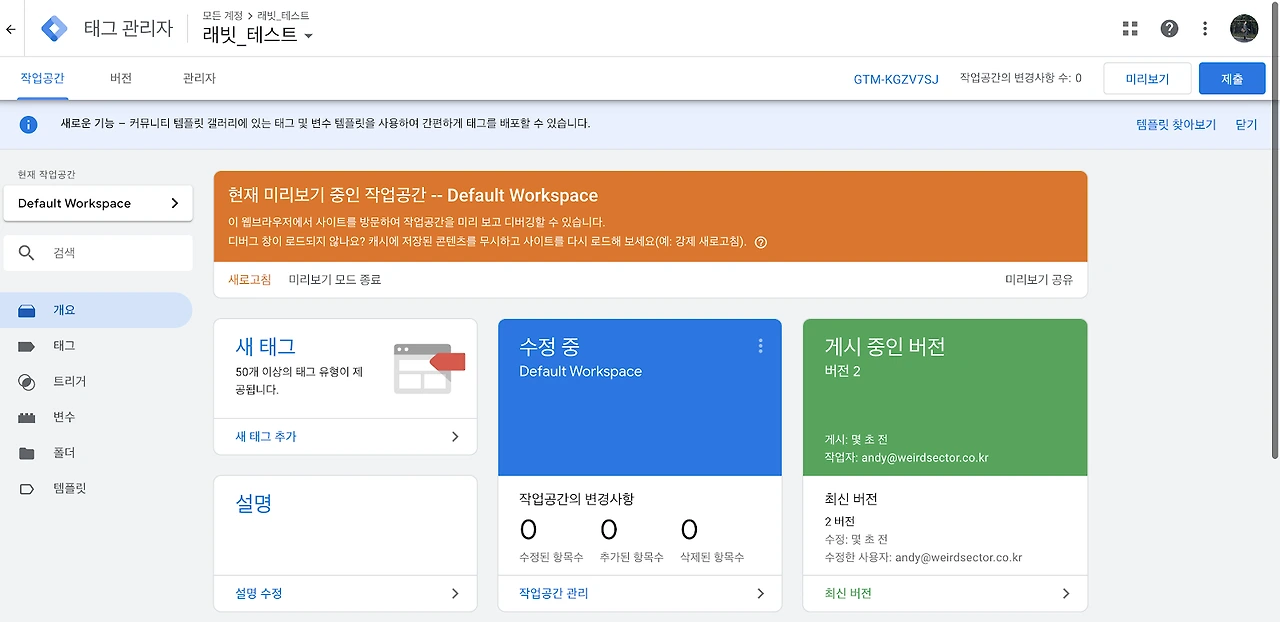1280x622 pixels.
Task: Click the 변수 variable brick icon
Action: pyautogui.click(x=27, y=418)
